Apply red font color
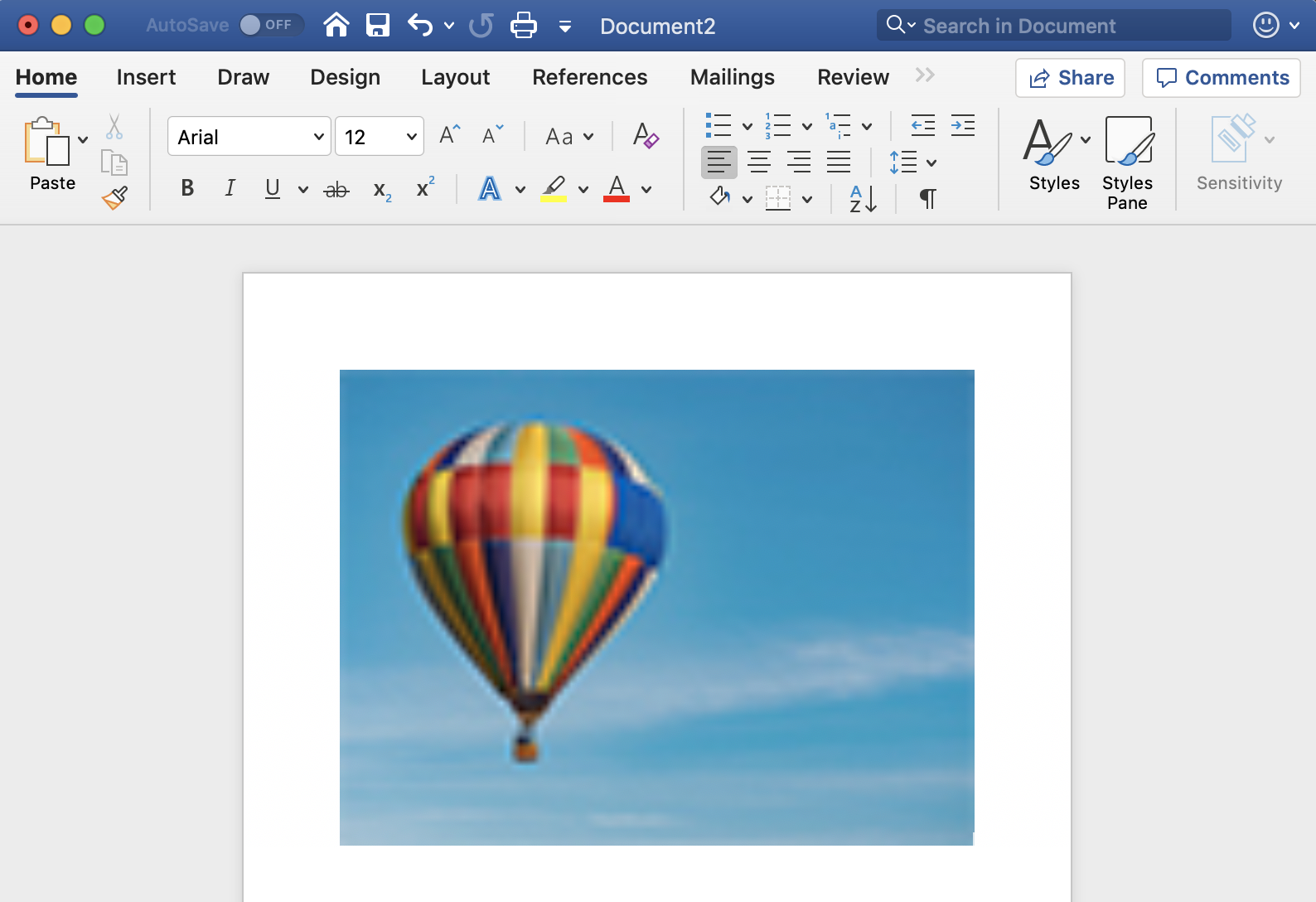1316x902 pixels. point(617,188)
